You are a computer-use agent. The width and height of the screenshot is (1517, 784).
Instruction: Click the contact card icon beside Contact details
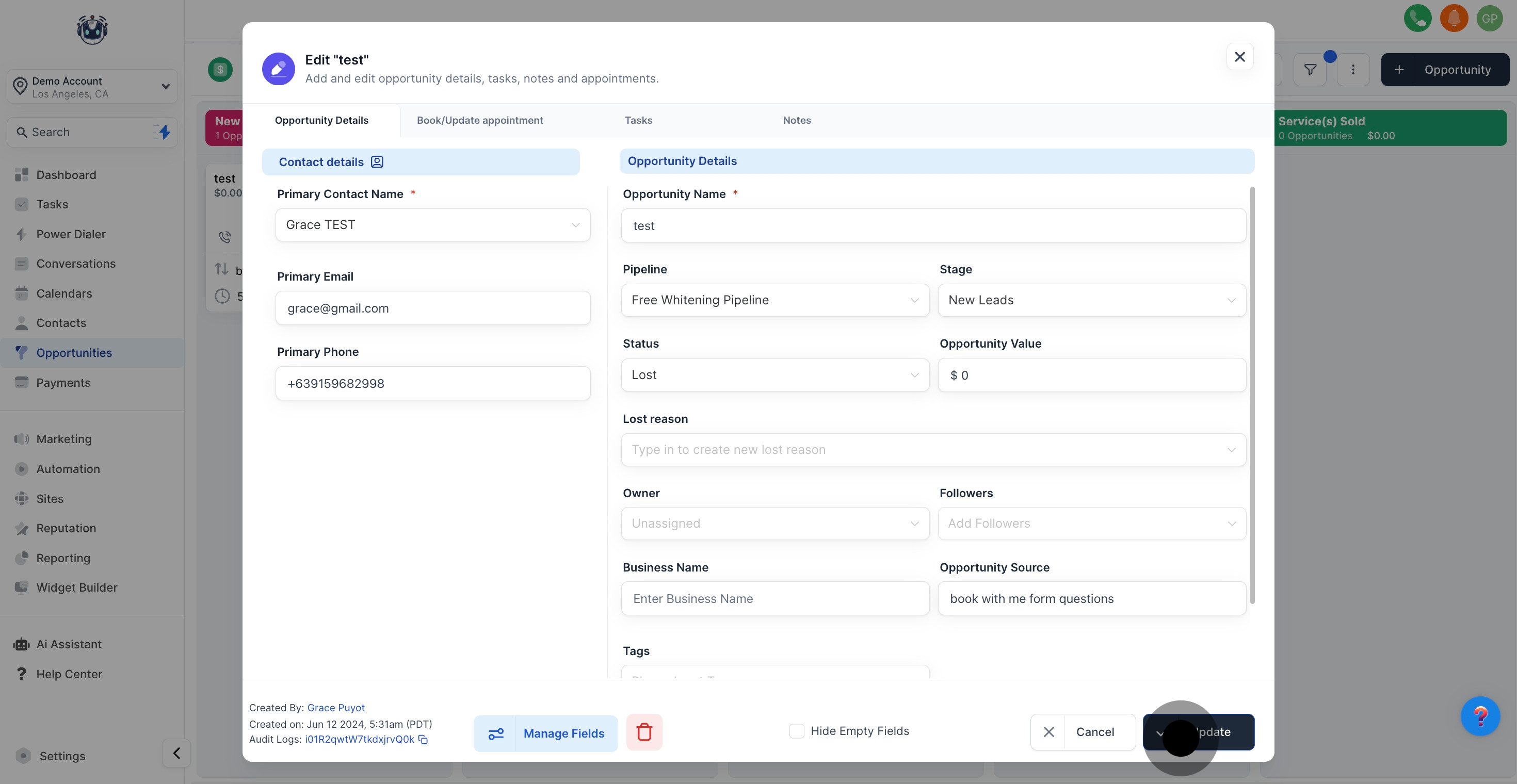tap(377, 162)
